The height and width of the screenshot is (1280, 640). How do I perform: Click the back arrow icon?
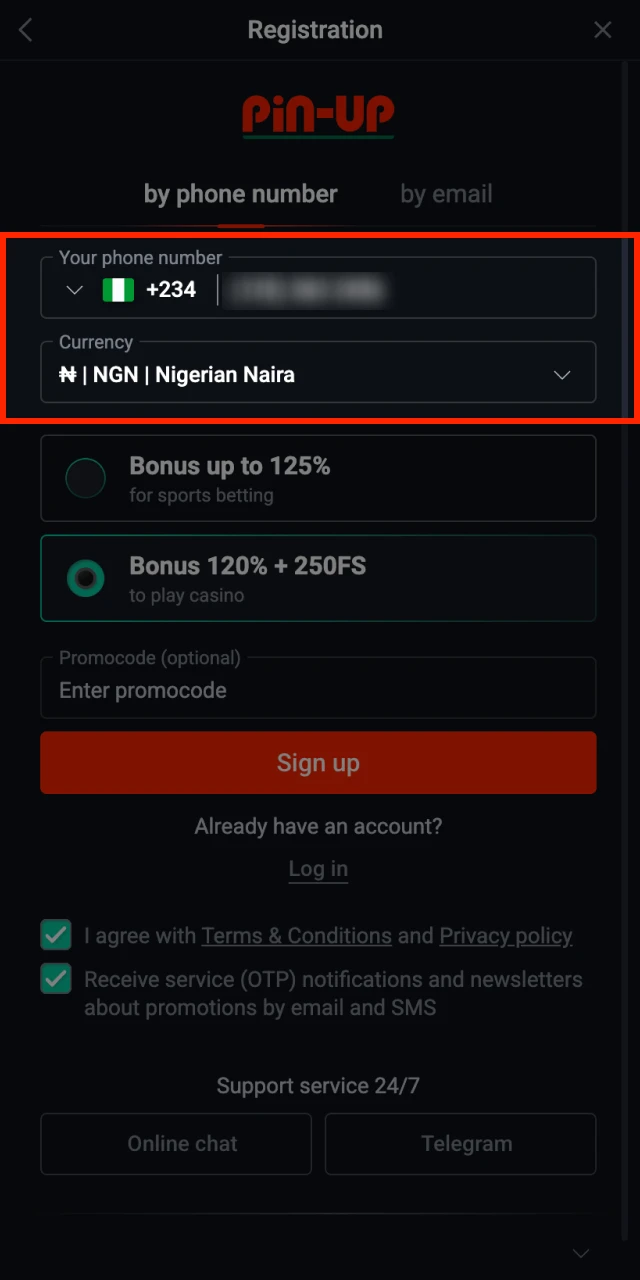26,30
